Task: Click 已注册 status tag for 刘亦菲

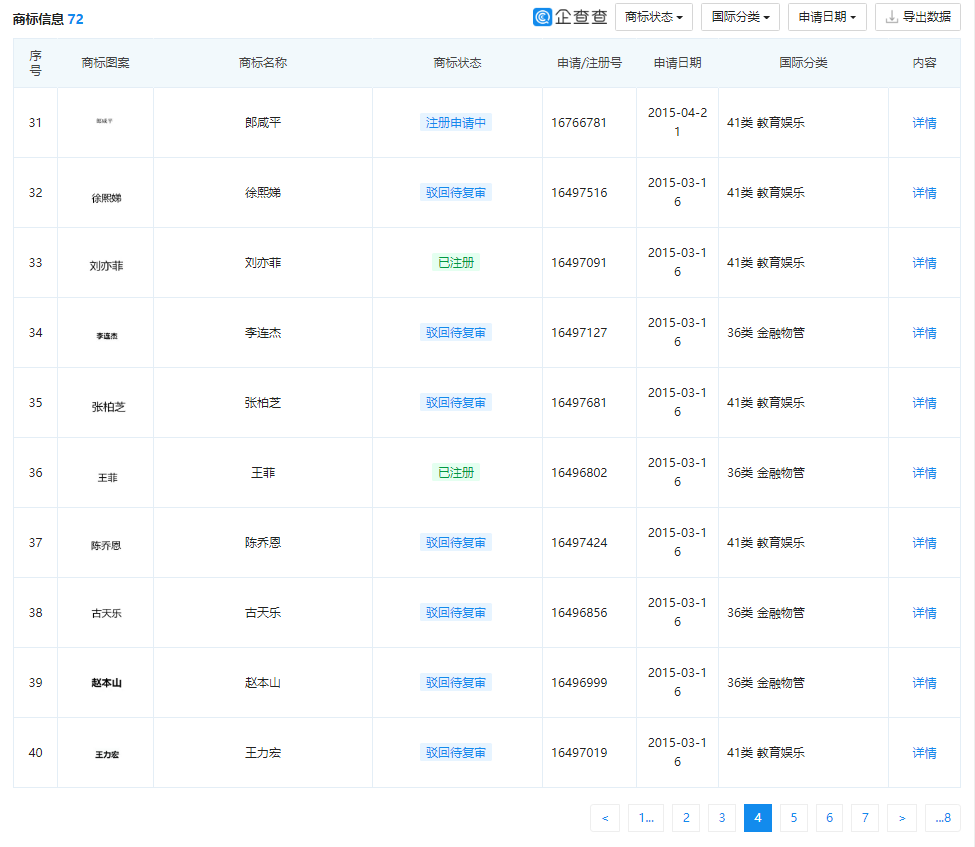Action: [x=456, y=262]
